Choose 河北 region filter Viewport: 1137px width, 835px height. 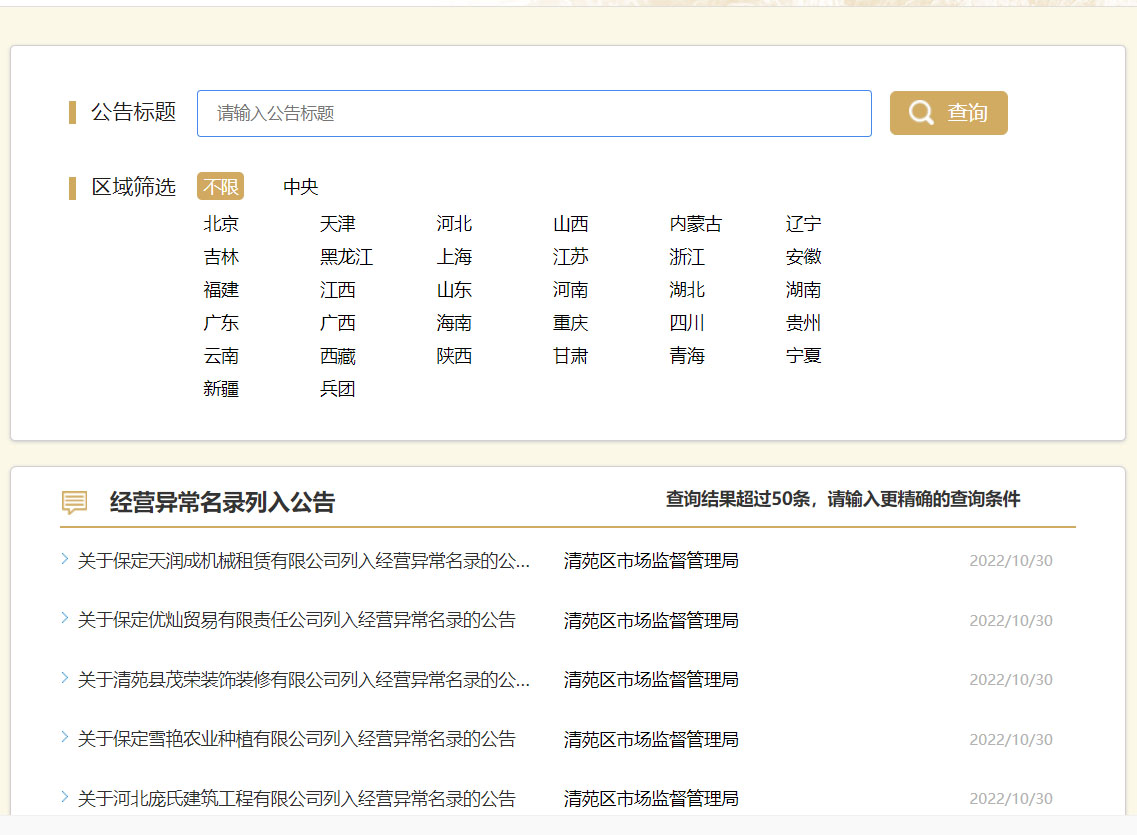pyautogui.click(x=455, y=224)
